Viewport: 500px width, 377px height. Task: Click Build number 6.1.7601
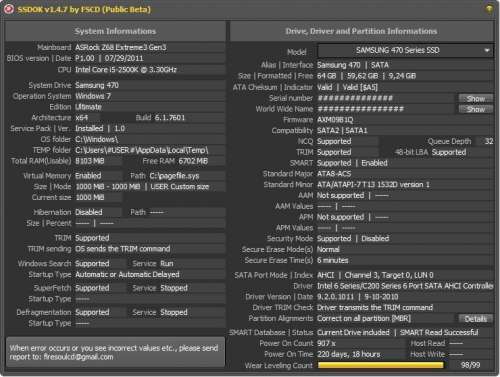pyautogui.click(x=170, y=118)
